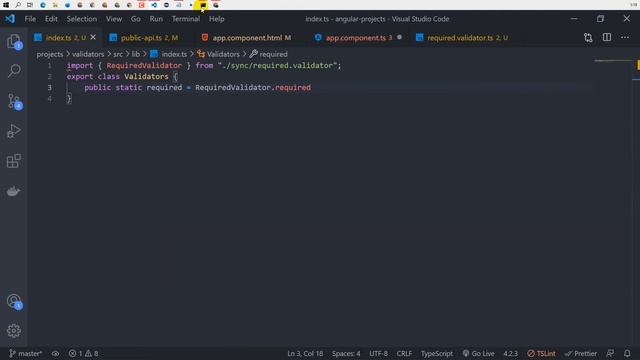640x360 pixels.
Task: Click the Windows taskbar search icon
Action: click(18, 5)
